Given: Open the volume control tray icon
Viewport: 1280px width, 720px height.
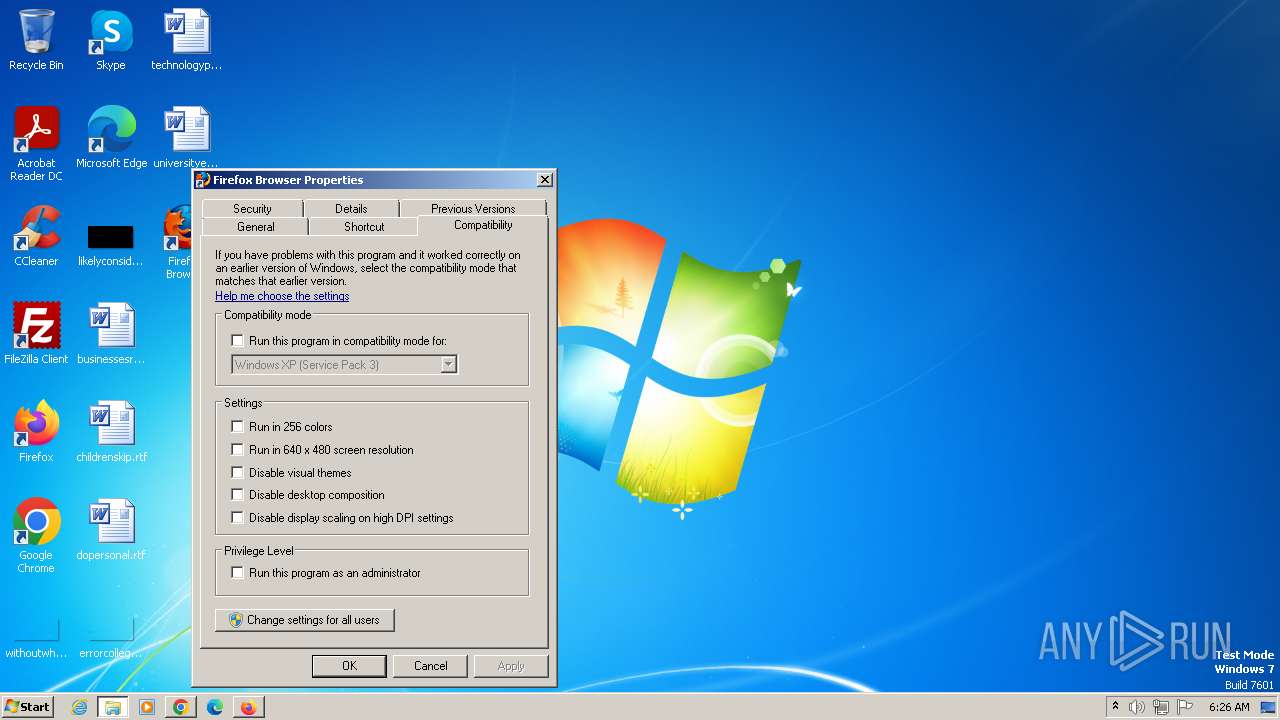Looking at the screenshot, I should click(x=1137, y=707).
